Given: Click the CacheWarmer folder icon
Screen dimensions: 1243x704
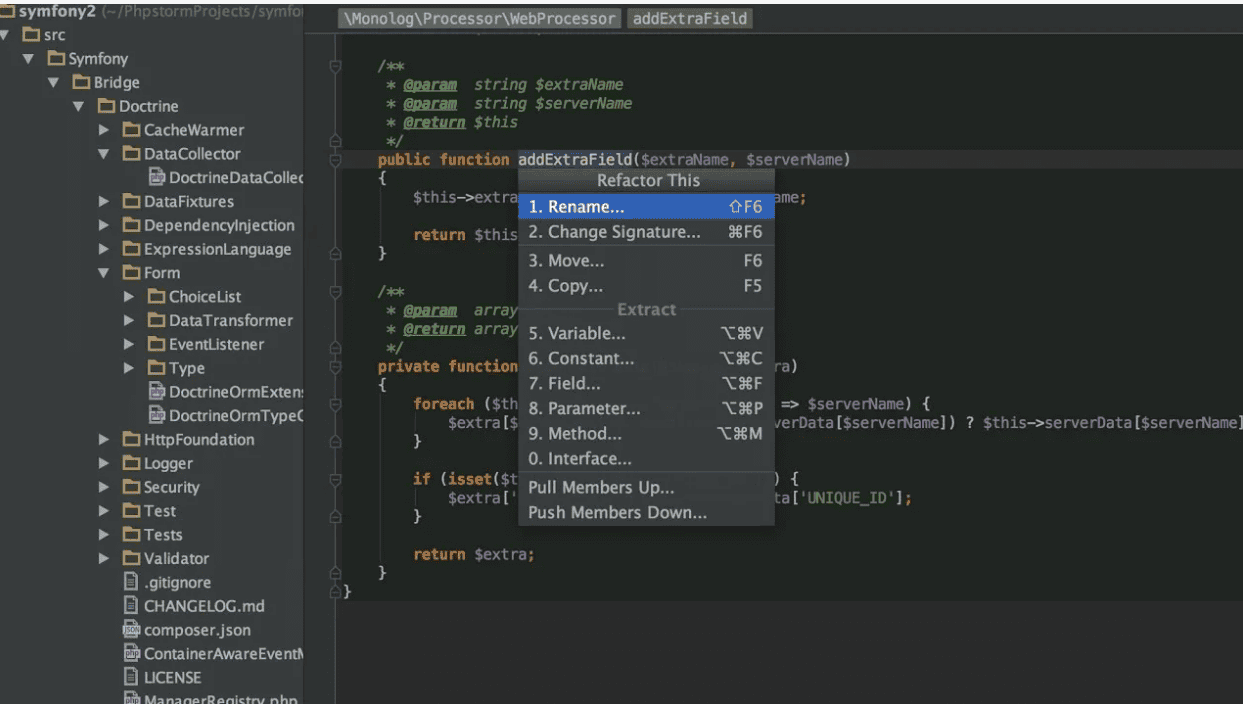Looking at the screenshot, I should (x=131, y=130).
